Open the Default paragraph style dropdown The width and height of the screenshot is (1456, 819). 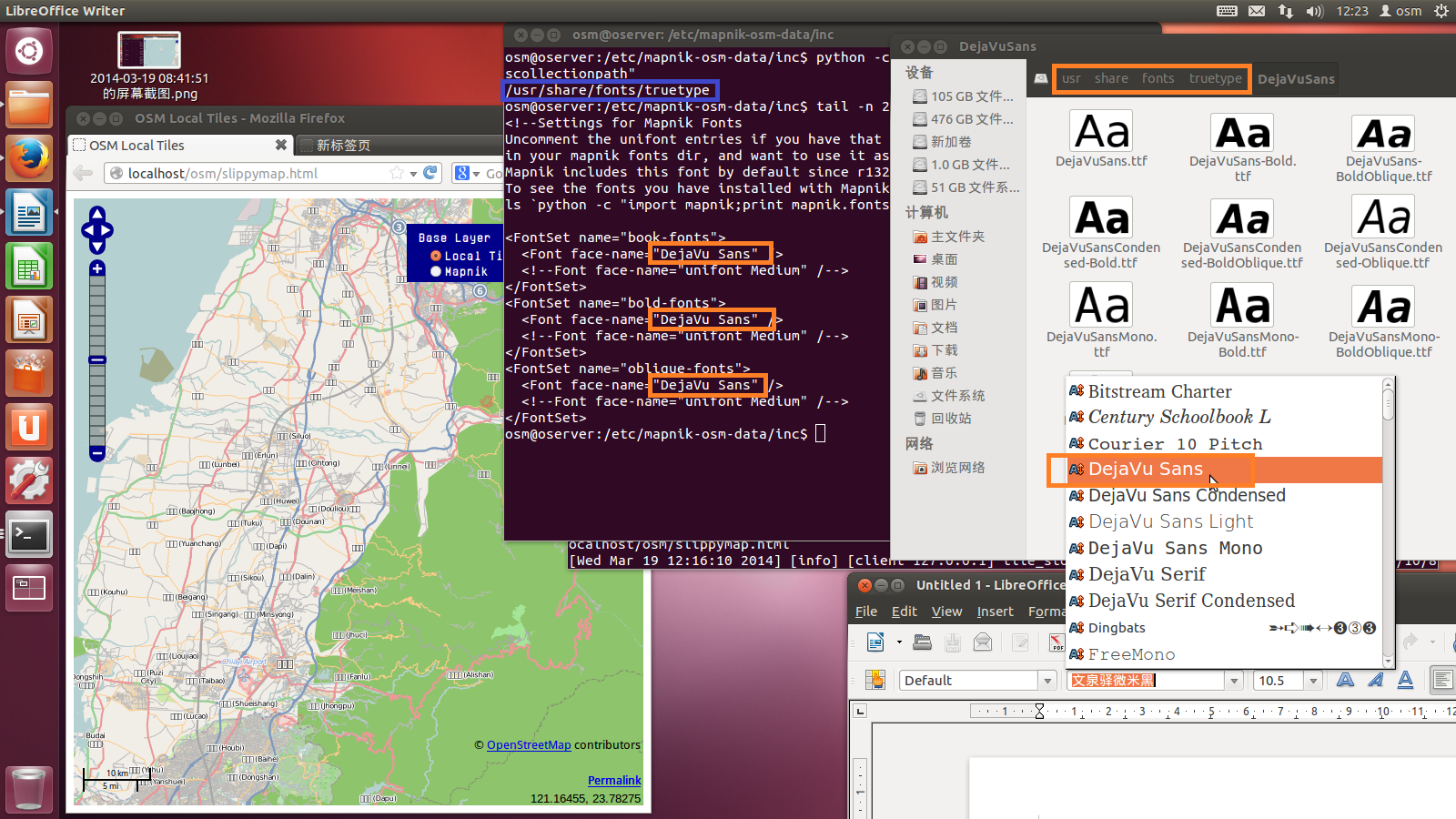point(1047,681)
